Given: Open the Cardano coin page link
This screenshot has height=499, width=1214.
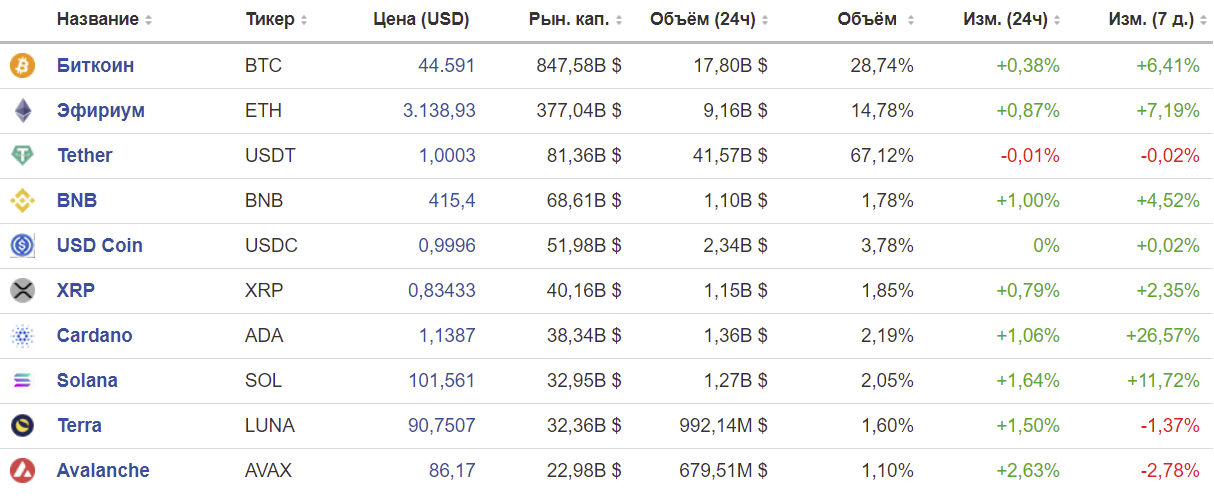Looking at the screenshot, I should coord(95,336).
